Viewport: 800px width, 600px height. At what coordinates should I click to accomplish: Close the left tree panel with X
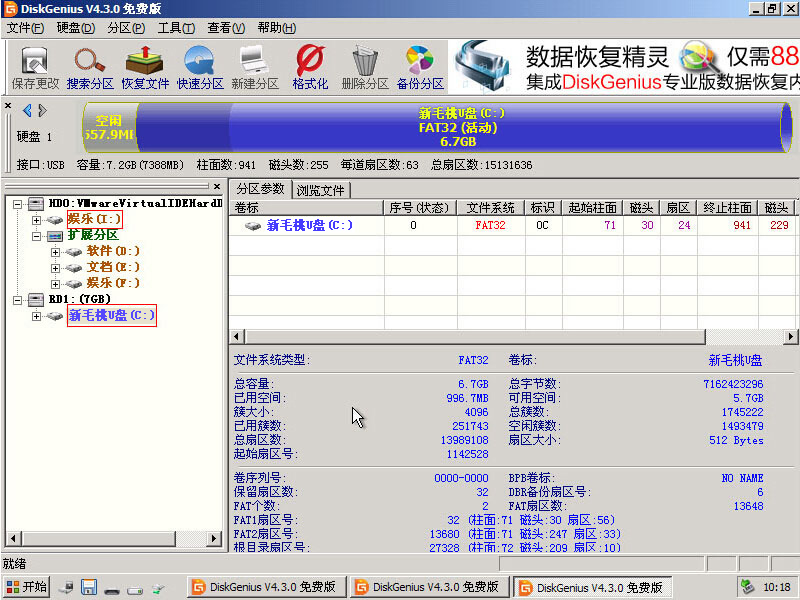pyautogui.click(x=217, y=186)
